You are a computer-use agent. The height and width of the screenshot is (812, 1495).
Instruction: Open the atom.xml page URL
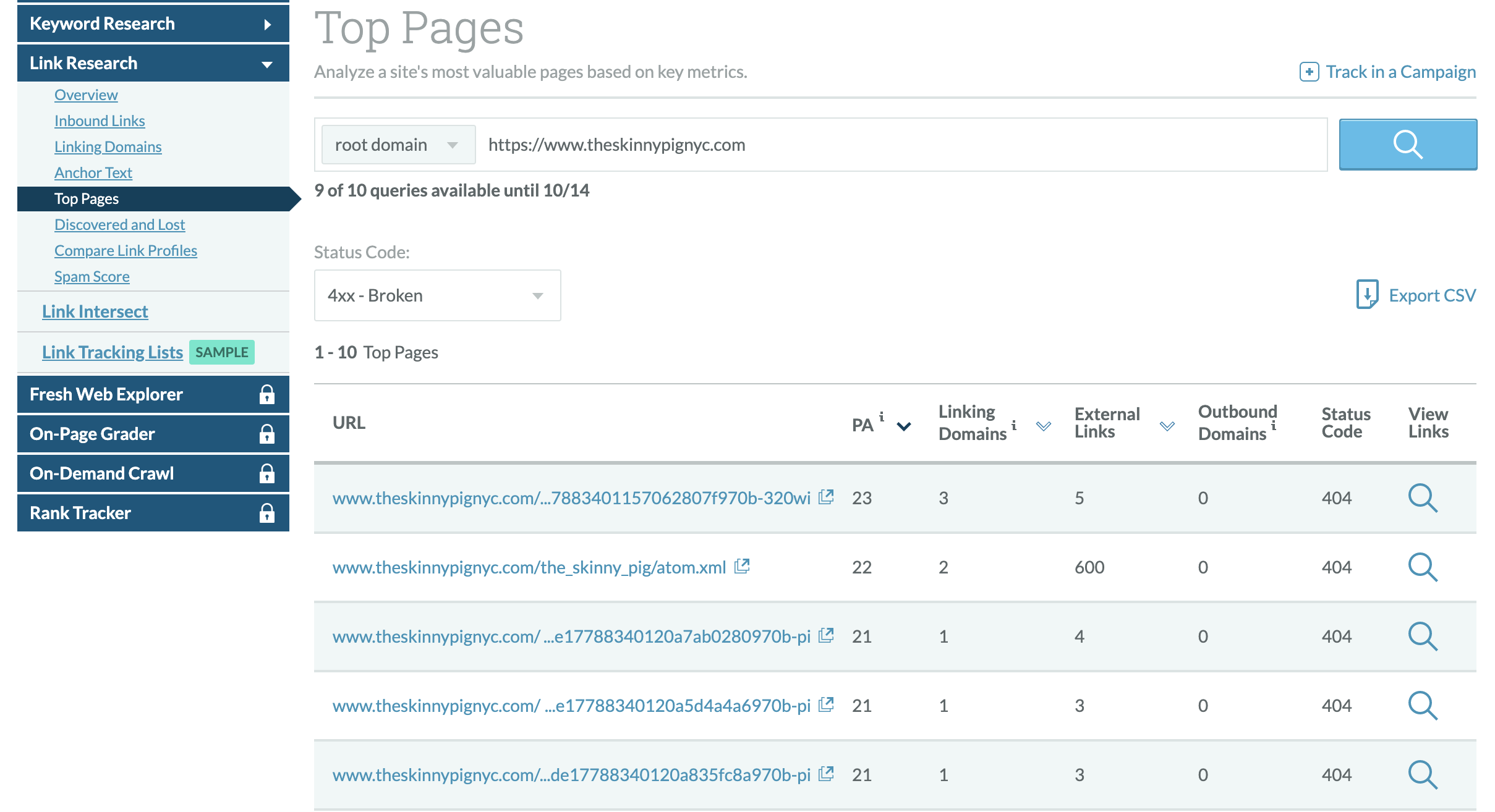[529, 567]
